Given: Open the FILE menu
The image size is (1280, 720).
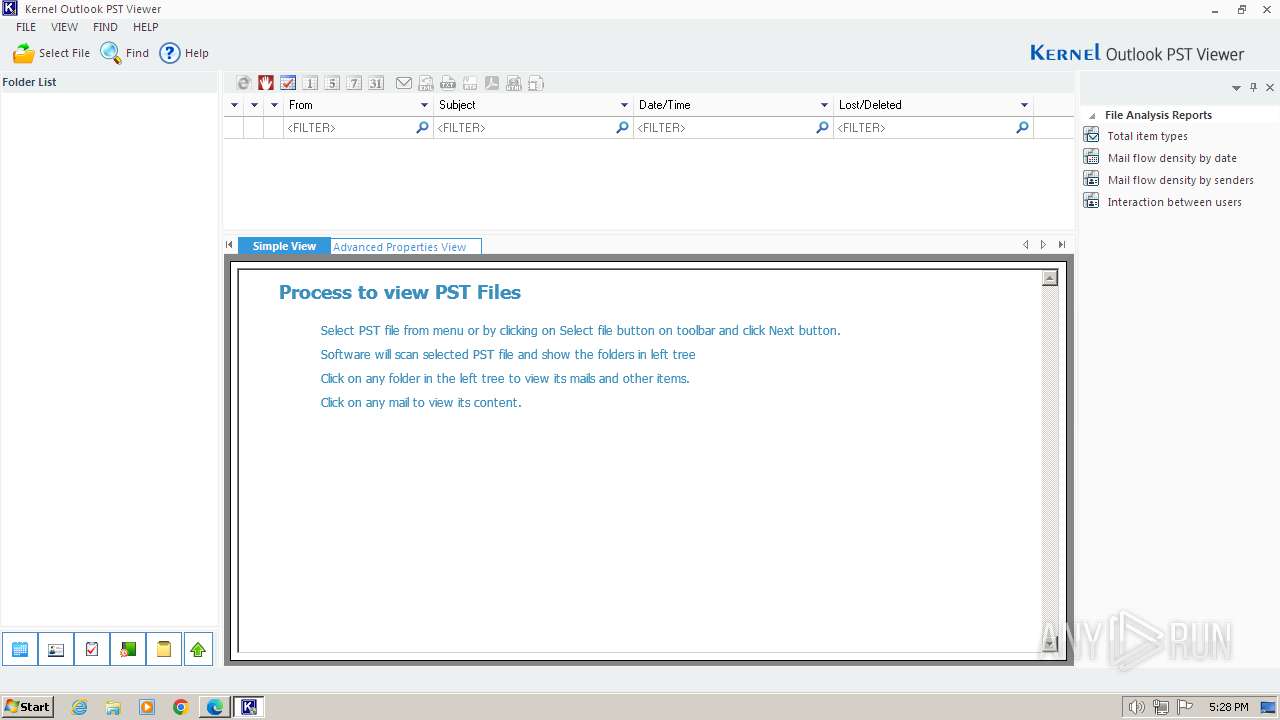Looking at the screenshot, I should click(x=26, y=27).
